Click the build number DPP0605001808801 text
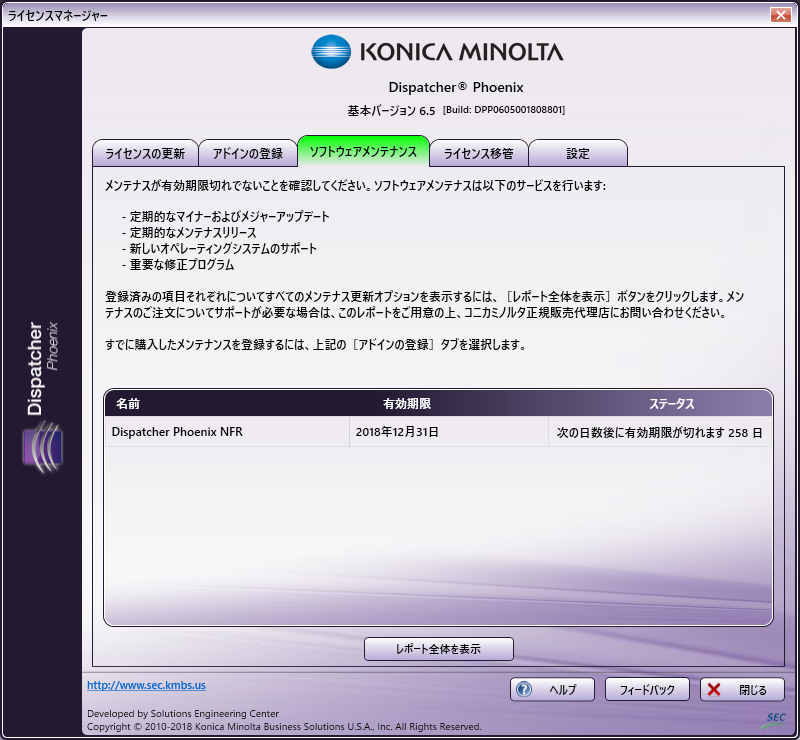The height and width of the screenshot is (740, 800). click(504, 110)
